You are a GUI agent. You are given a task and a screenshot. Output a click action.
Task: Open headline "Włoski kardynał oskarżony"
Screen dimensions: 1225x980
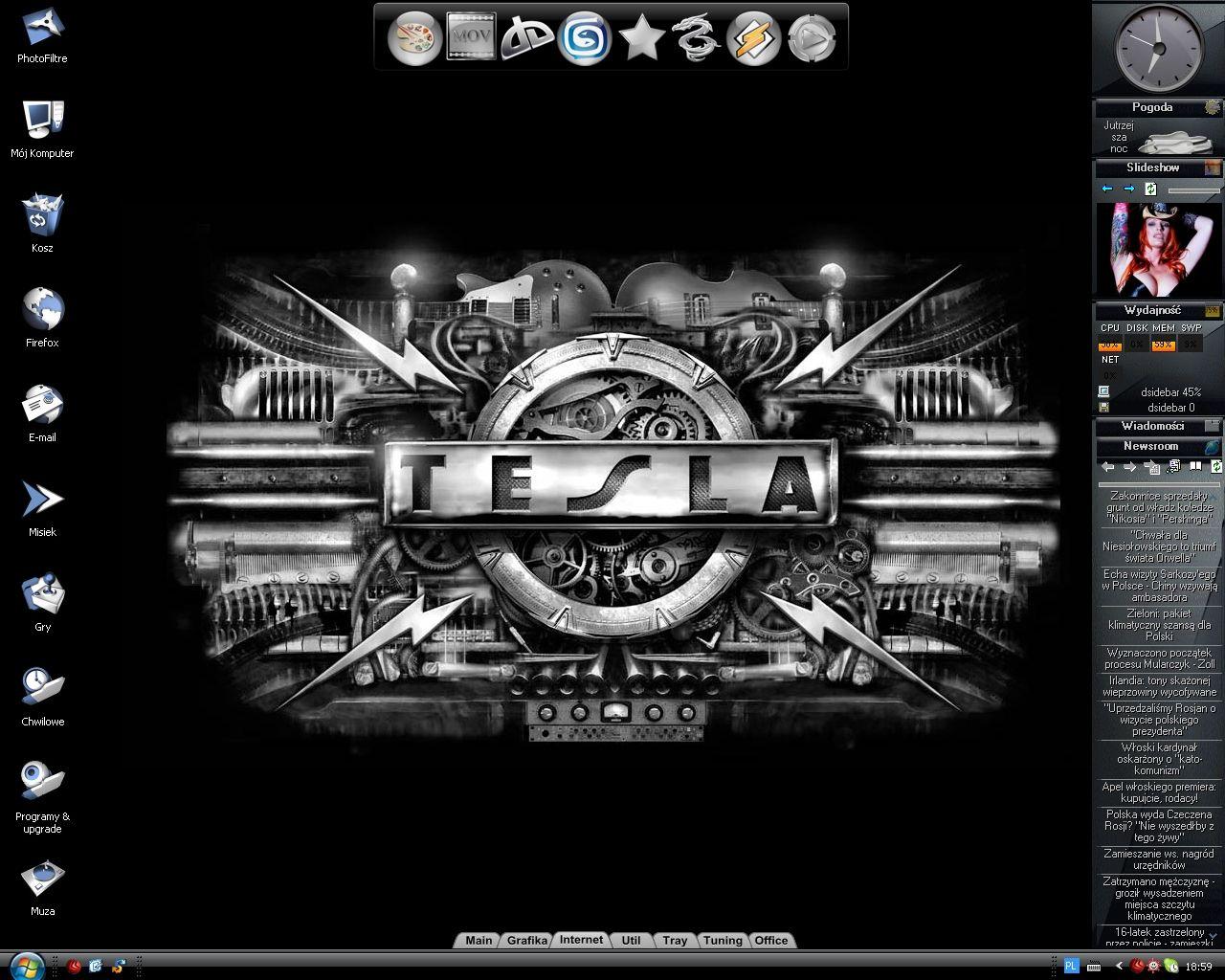(1159, 758)
